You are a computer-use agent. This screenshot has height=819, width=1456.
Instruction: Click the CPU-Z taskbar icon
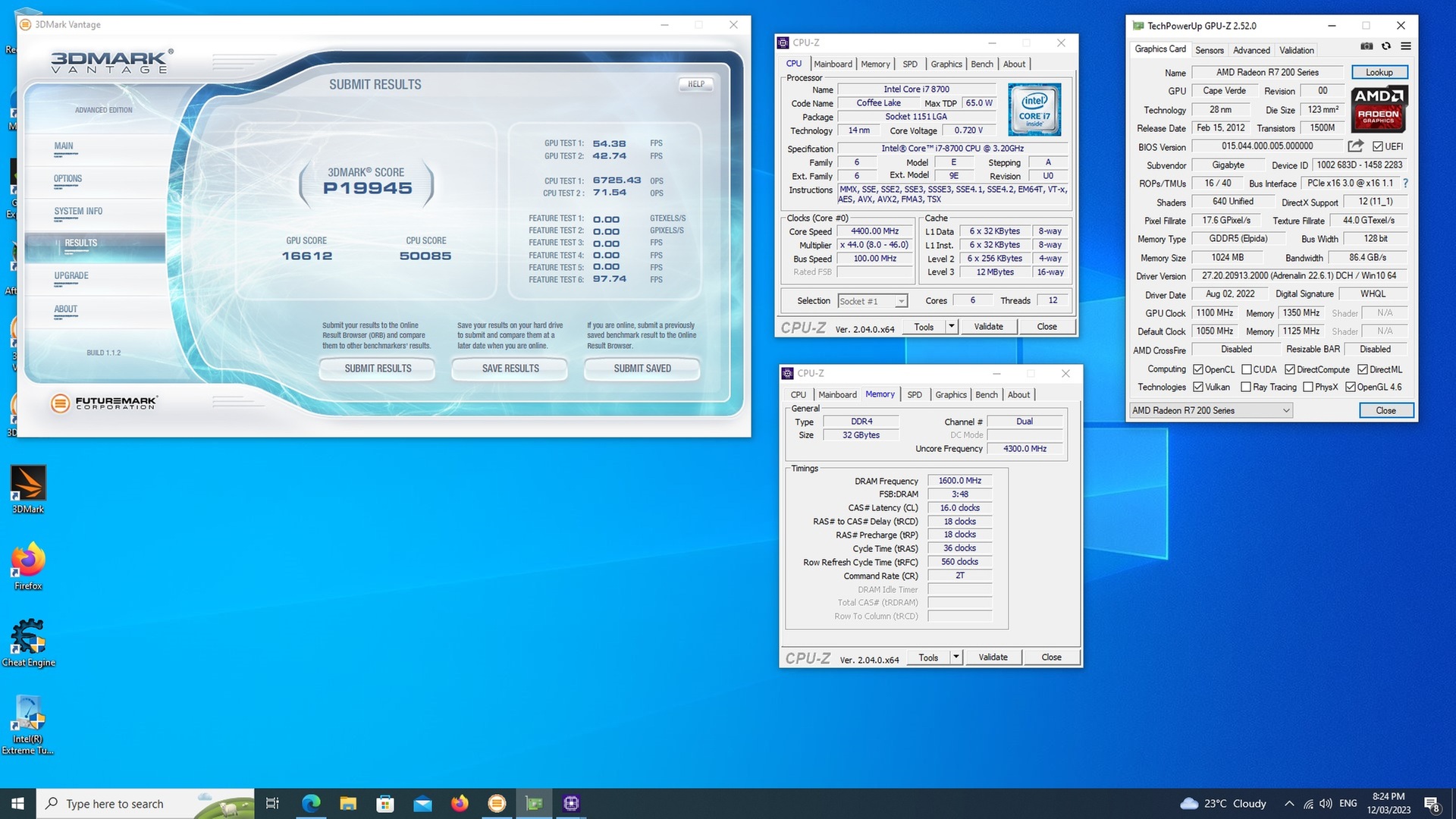[x=572, y=804]
